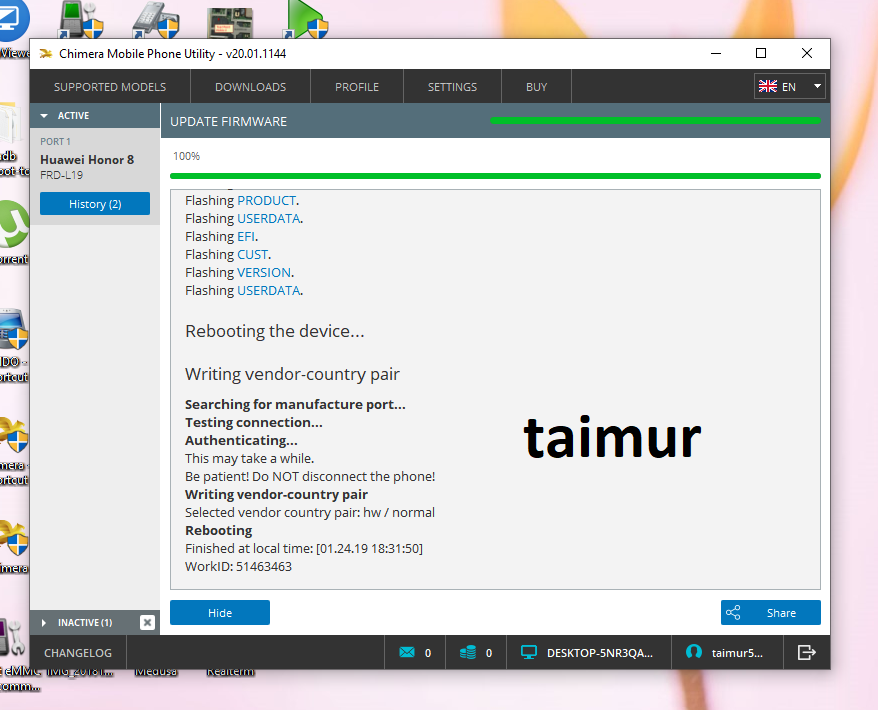Click the '100%' progress text

[186, 156]
